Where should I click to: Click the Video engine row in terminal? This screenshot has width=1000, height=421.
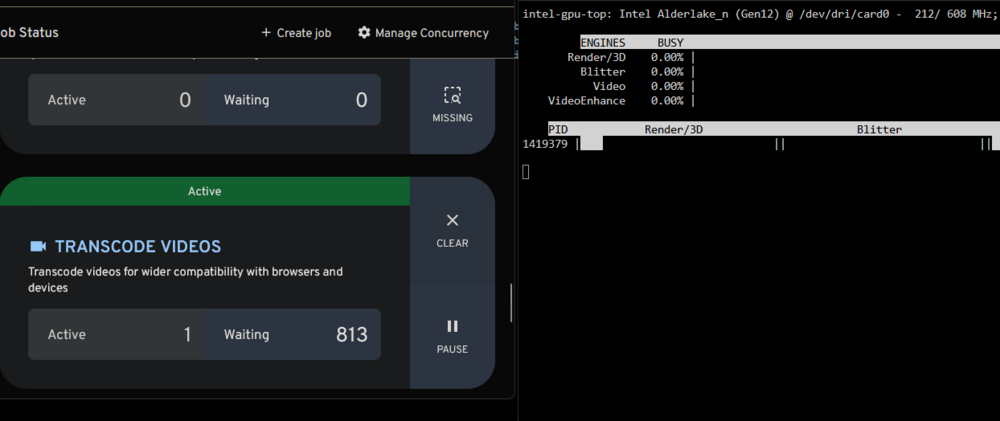[x=643, y=86]
